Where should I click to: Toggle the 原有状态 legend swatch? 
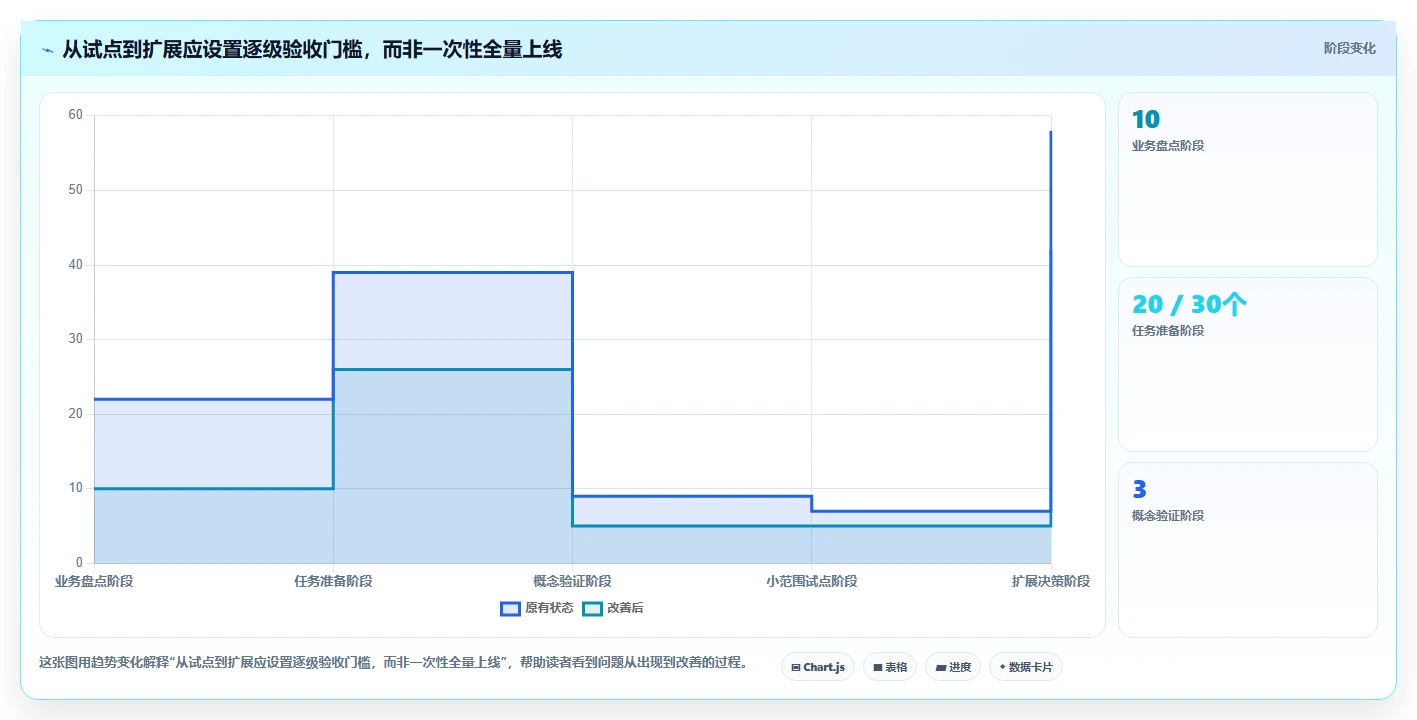[510, 608]
